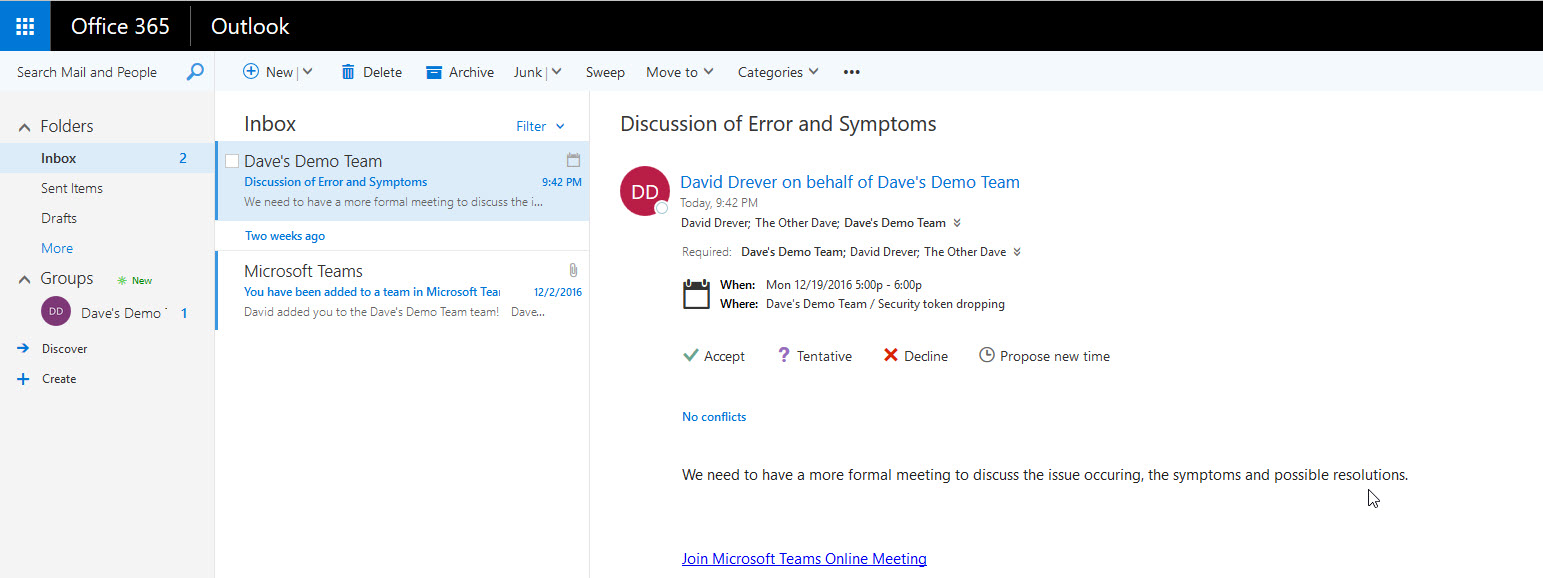Click the green Accept checkmark icon
1543x578 pixels.
pos(690,355)
